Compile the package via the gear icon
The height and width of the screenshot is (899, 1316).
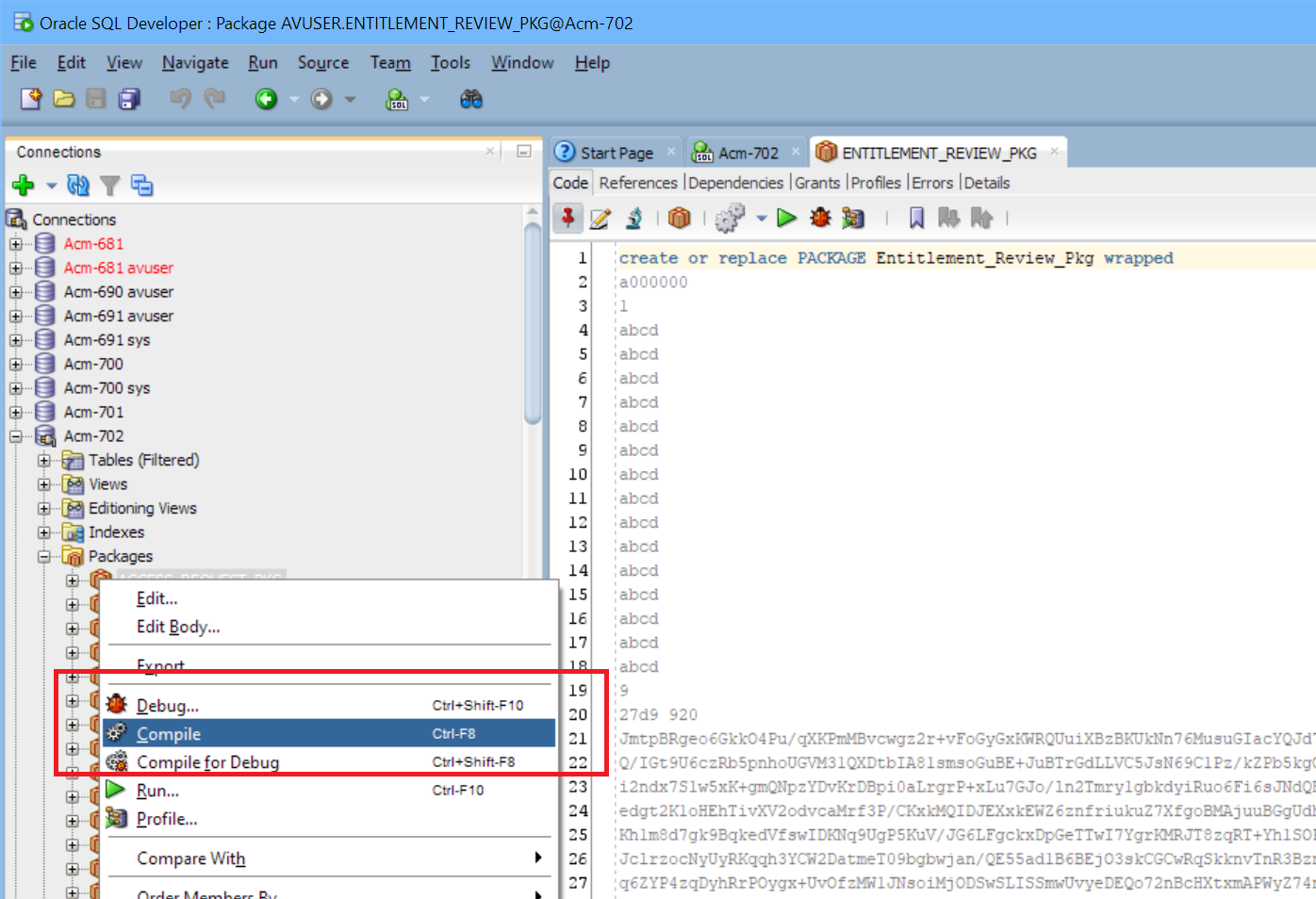point(730,218)
